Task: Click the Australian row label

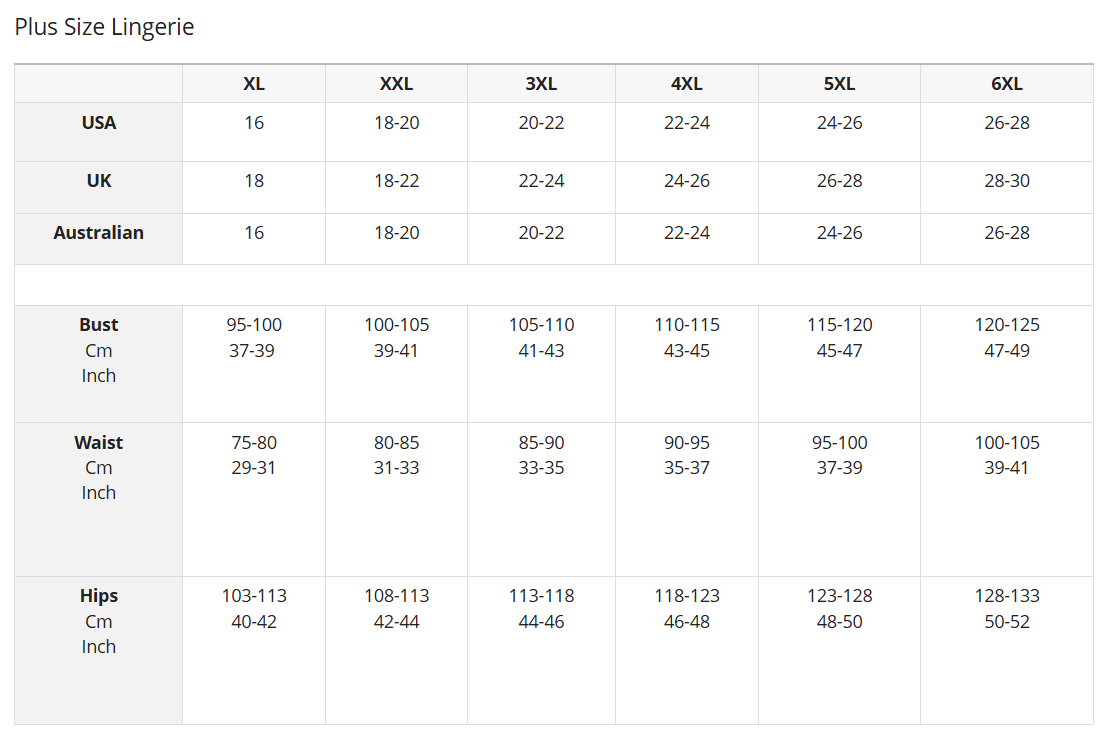Action: (99, 233)
